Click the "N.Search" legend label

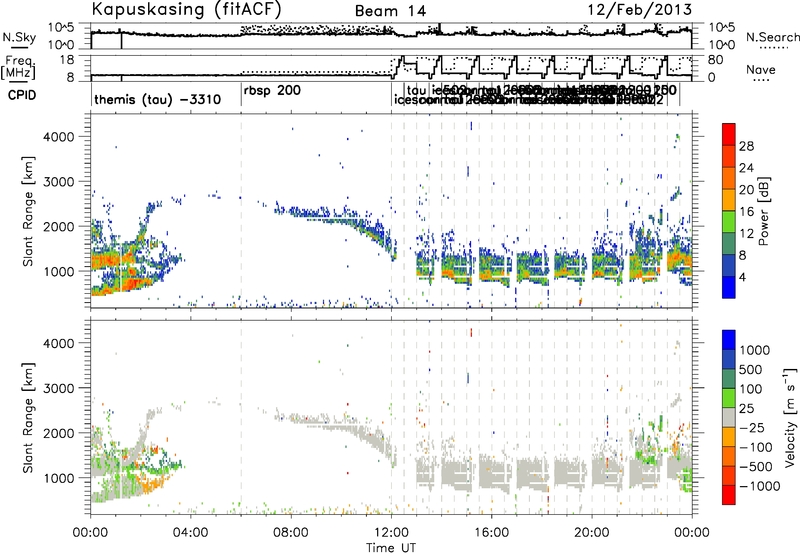(x=772, y=37)
